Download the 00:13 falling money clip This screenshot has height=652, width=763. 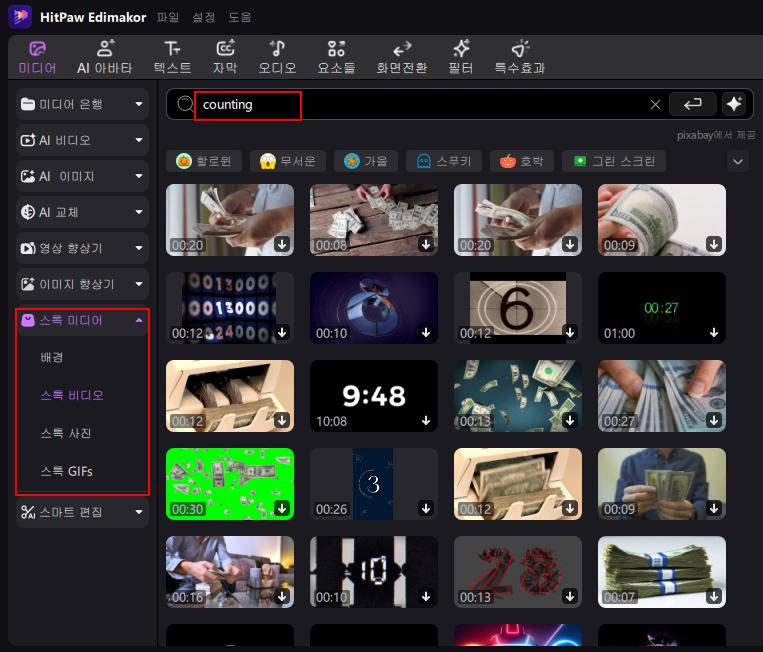pyautogui.click(x=570, y=420)
